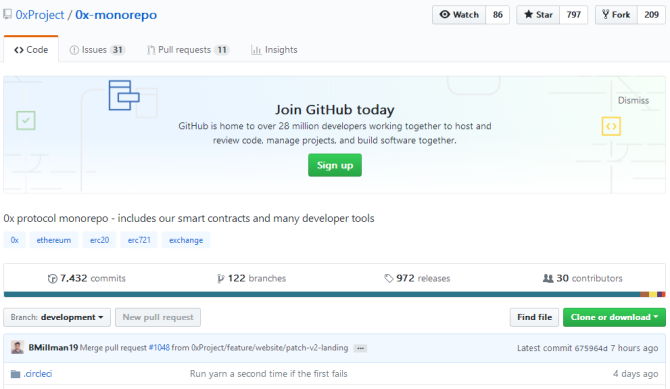670x389 pixels.
Task: Click BMillman19's avatar thumbnail
Action: 18,348
